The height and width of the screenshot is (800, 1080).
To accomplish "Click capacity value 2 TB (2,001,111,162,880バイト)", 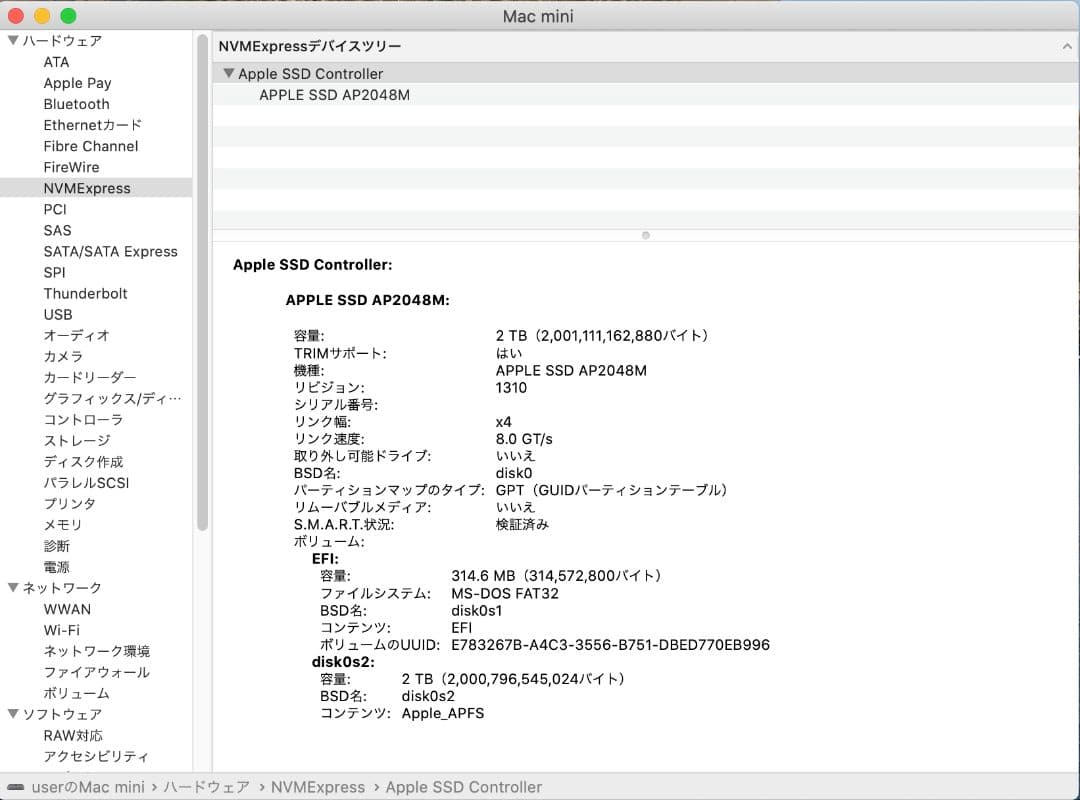I will 603,336.
